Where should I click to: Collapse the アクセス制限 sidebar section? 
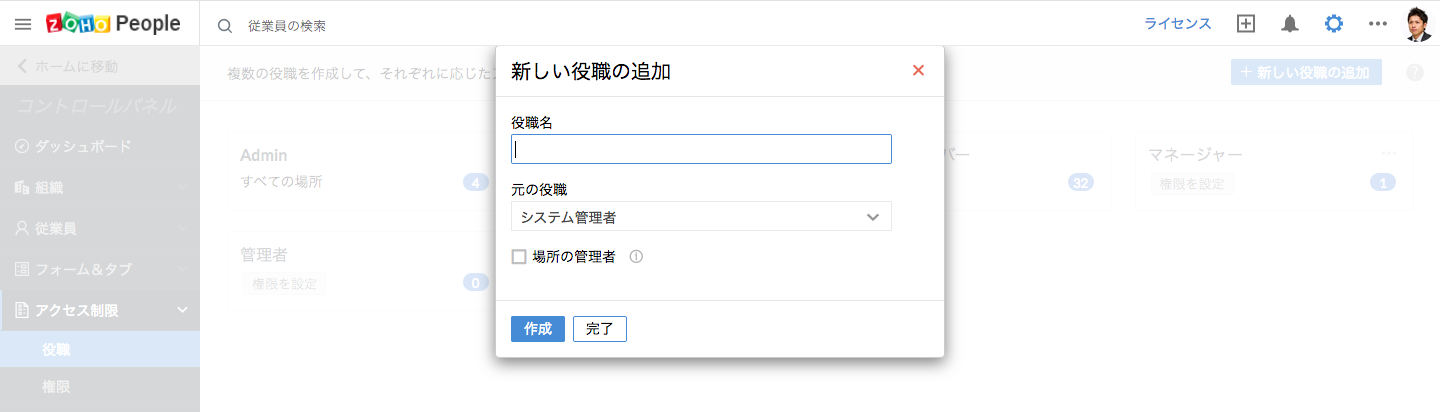click(183, 310)
